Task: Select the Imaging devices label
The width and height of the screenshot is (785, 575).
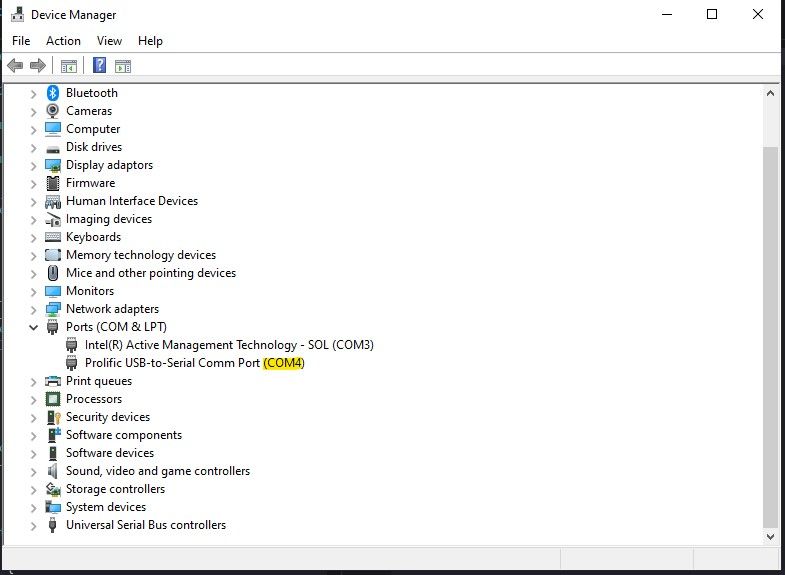Action: coord(109,219)
